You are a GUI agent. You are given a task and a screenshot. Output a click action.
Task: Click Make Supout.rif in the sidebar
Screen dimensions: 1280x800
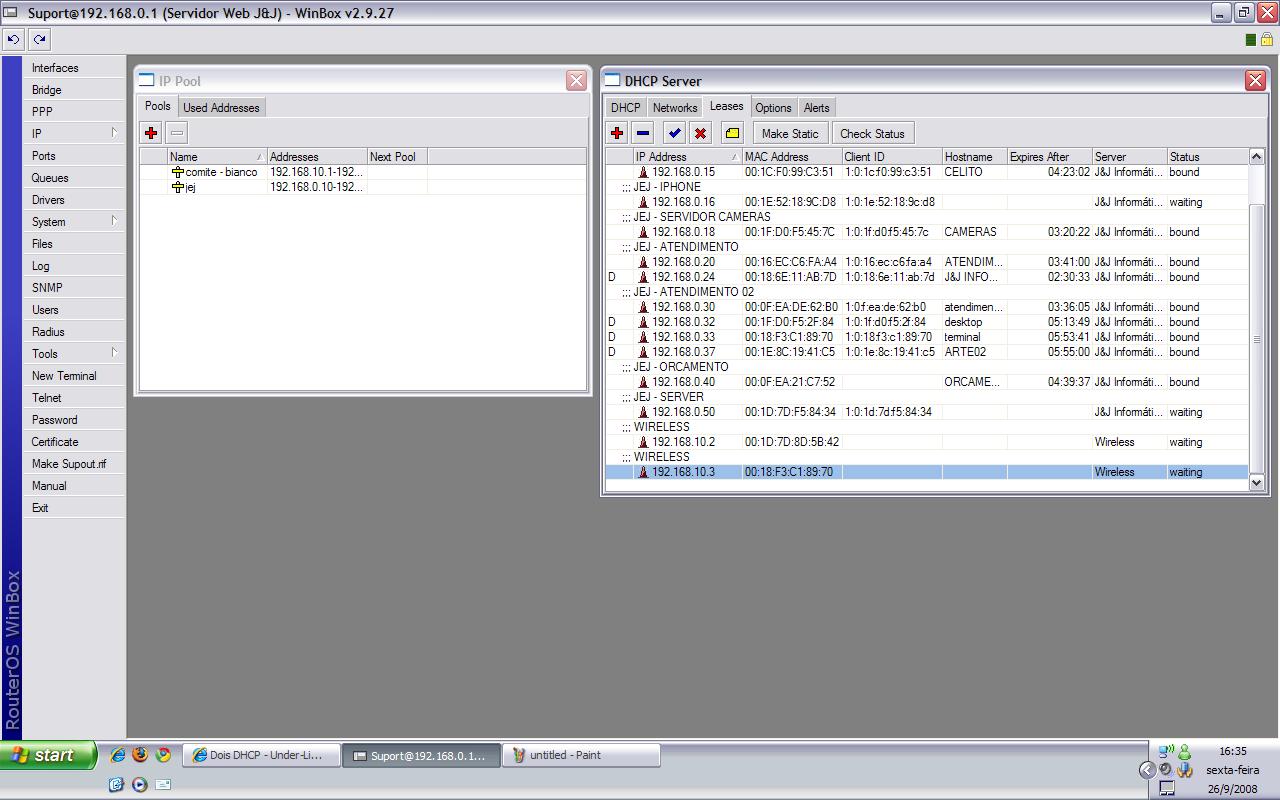point(73,463)
